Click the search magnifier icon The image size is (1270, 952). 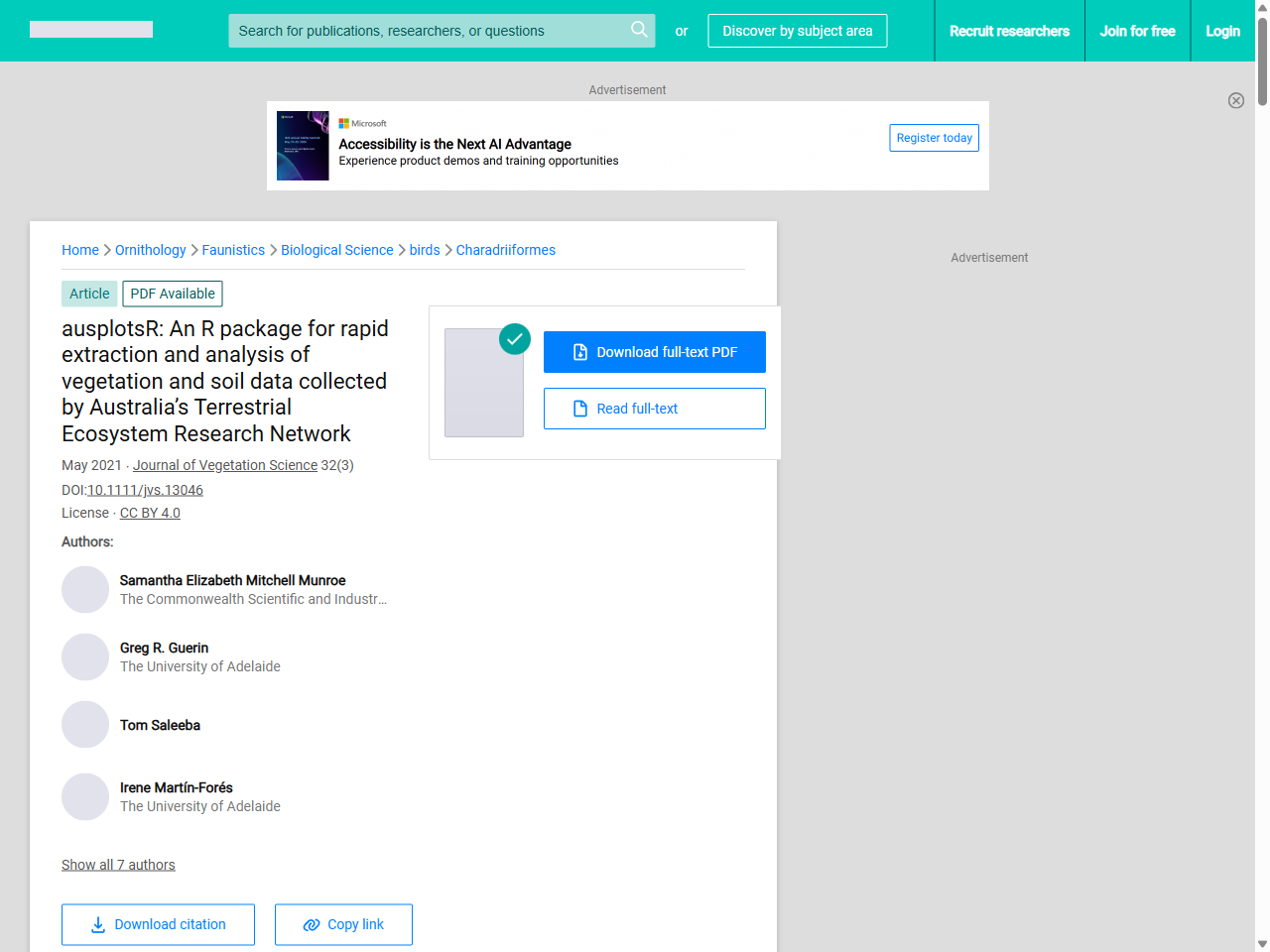coord(639,30)
